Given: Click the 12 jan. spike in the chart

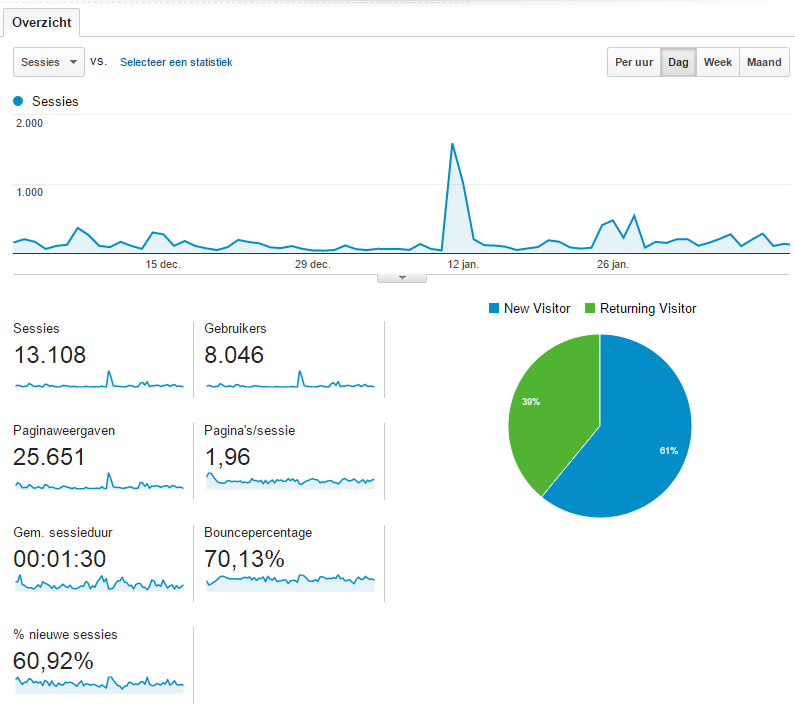Looking at the screenshot, I should pyautogui.click(x=452, y=145).
